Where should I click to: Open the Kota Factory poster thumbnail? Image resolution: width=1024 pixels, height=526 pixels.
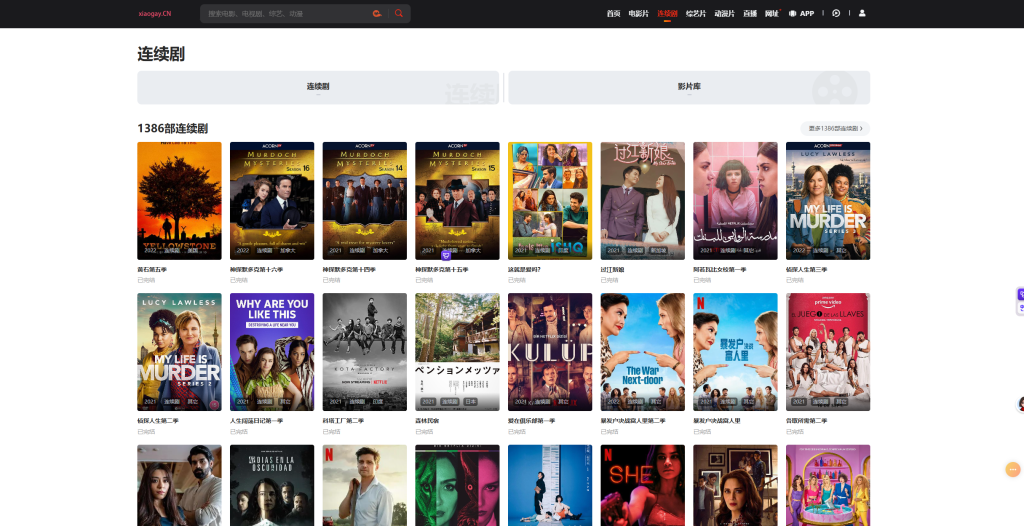tap(364, 352)
